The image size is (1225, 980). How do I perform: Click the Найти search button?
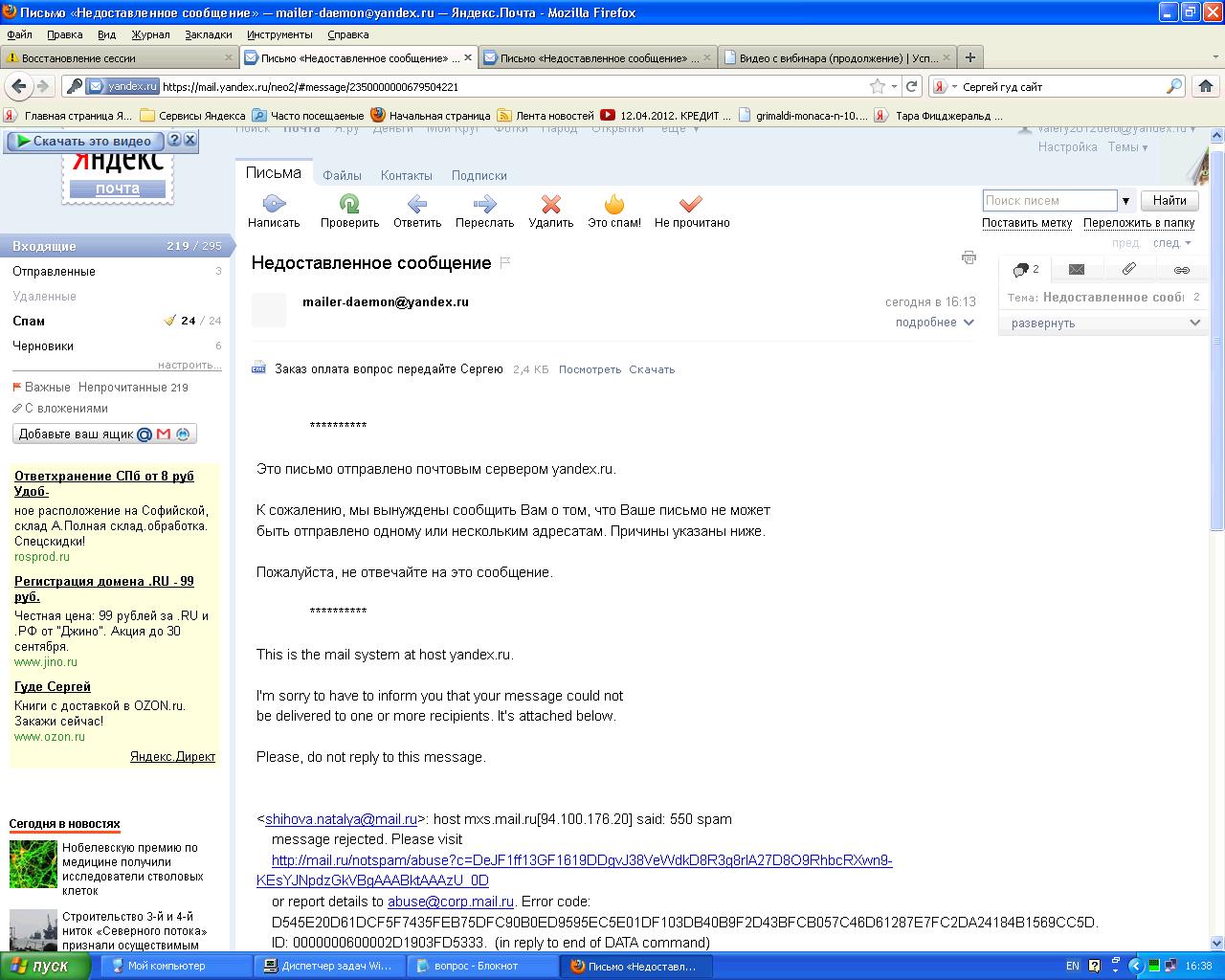pyautogui.click(x=1169, y=200)
